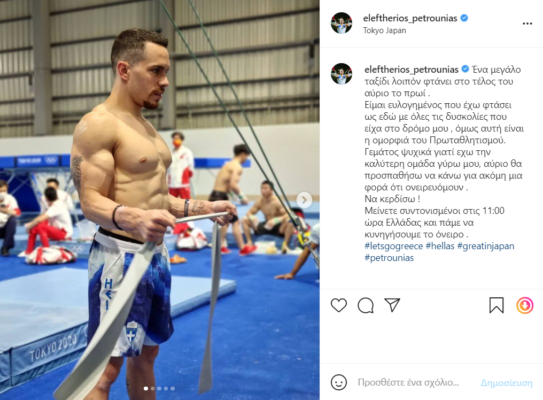The image size is (543, 400).
Task: Click the Δημοσίευση post button
Action: (506, 383)
